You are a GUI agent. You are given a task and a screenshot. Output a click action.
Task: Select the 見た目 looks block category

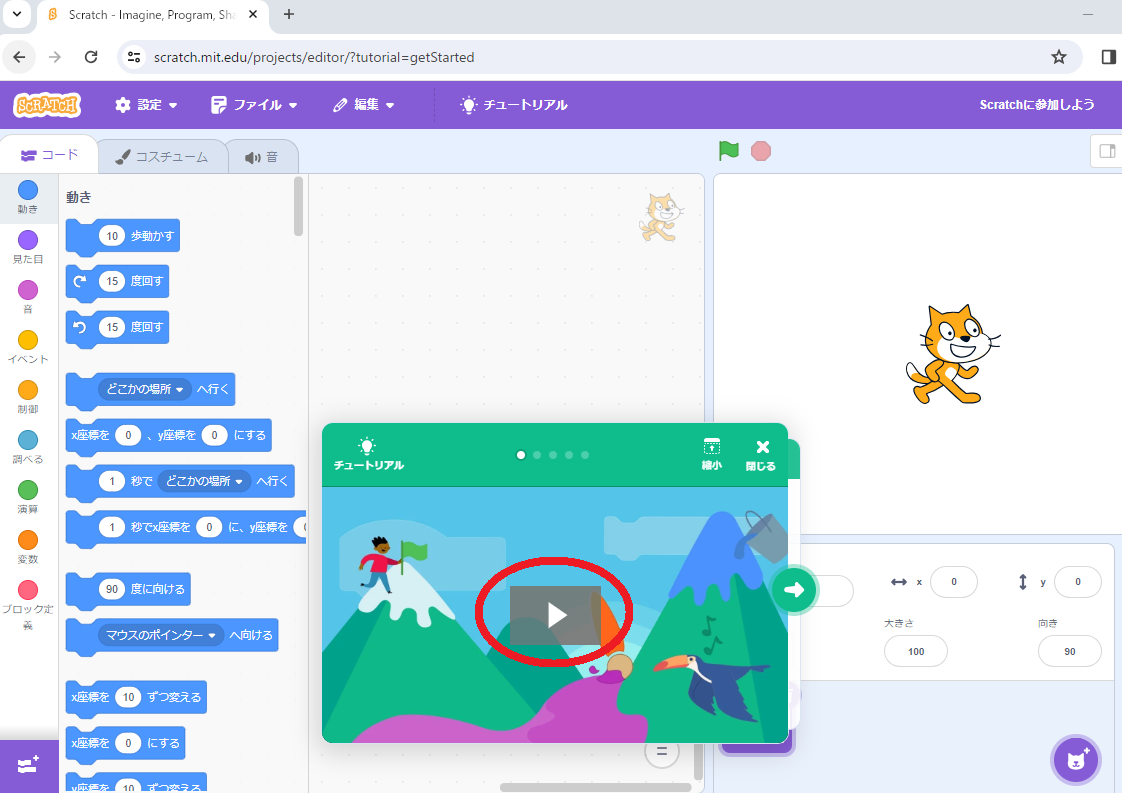28,247
